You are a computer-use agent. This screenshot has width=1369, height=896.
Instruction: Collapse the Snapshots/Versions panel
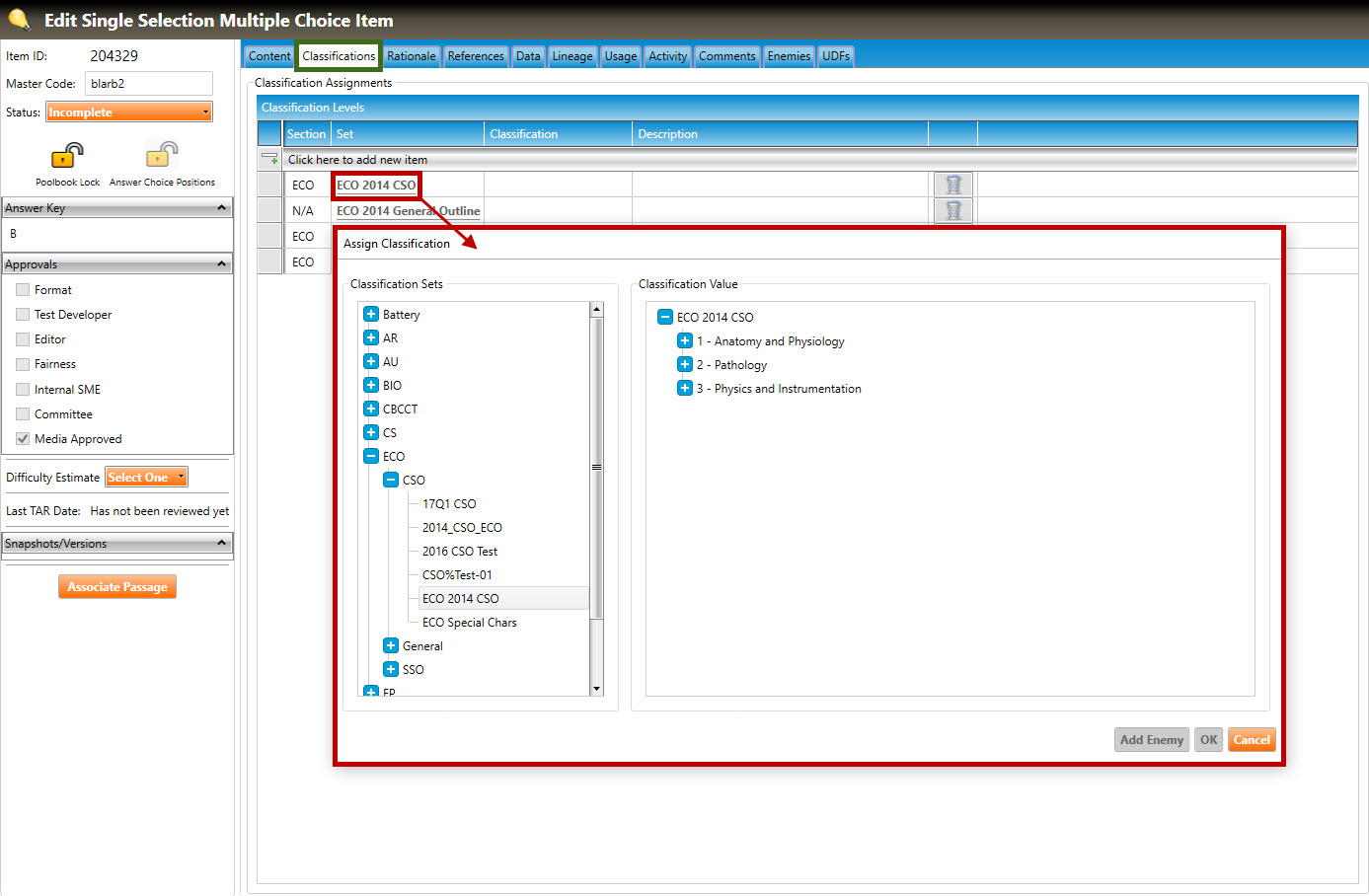pyautogui.click(x=221, y=543)
